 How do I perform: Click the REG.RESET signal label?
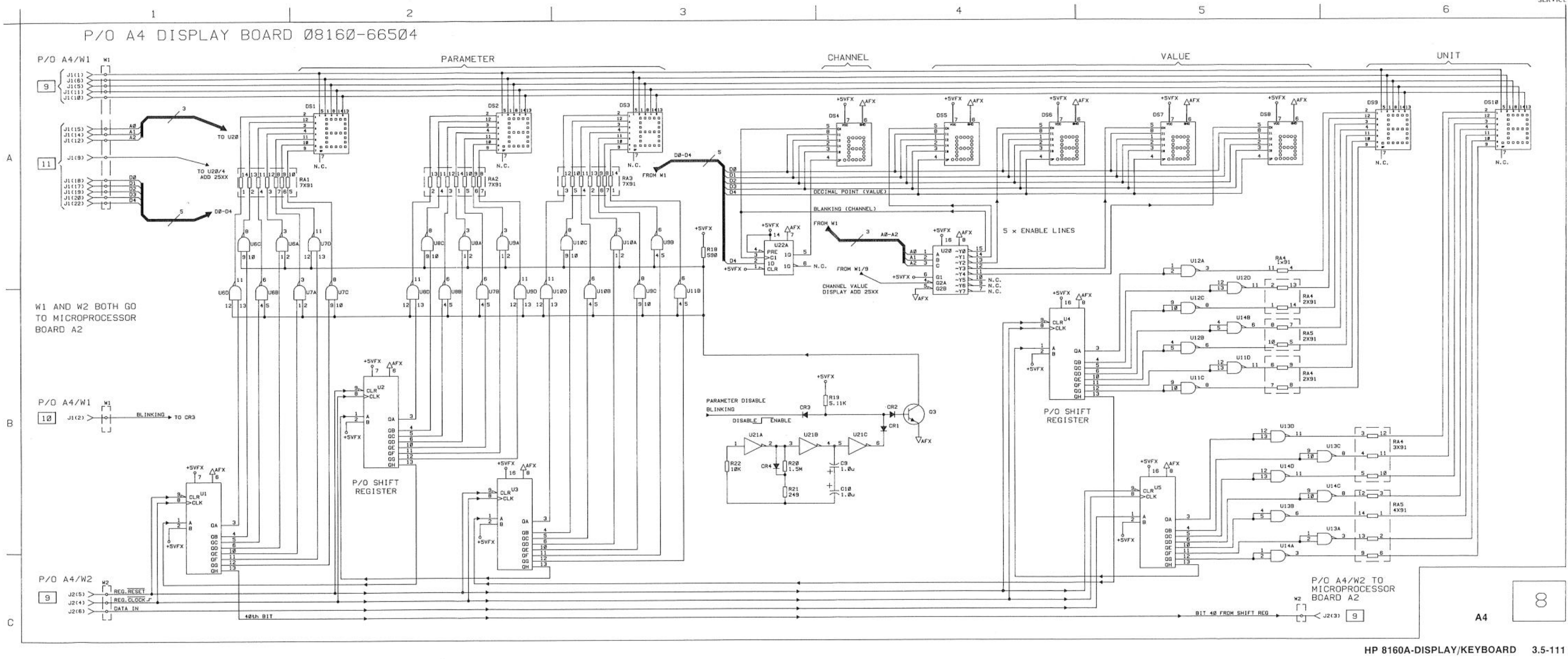(x=129, y=591)
